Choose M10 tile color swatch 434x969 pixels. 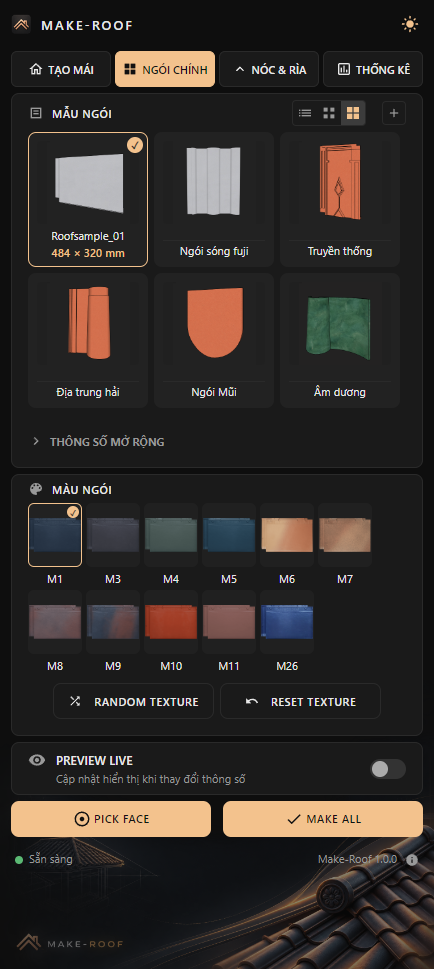click(171, 622)
